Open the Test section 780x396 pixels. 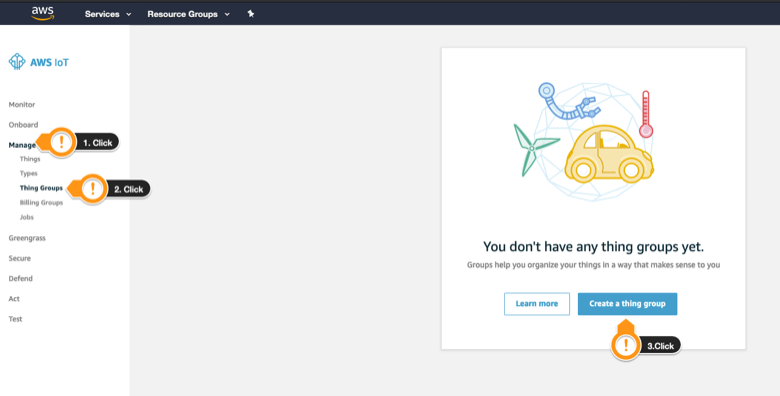[x=15, y=319]
